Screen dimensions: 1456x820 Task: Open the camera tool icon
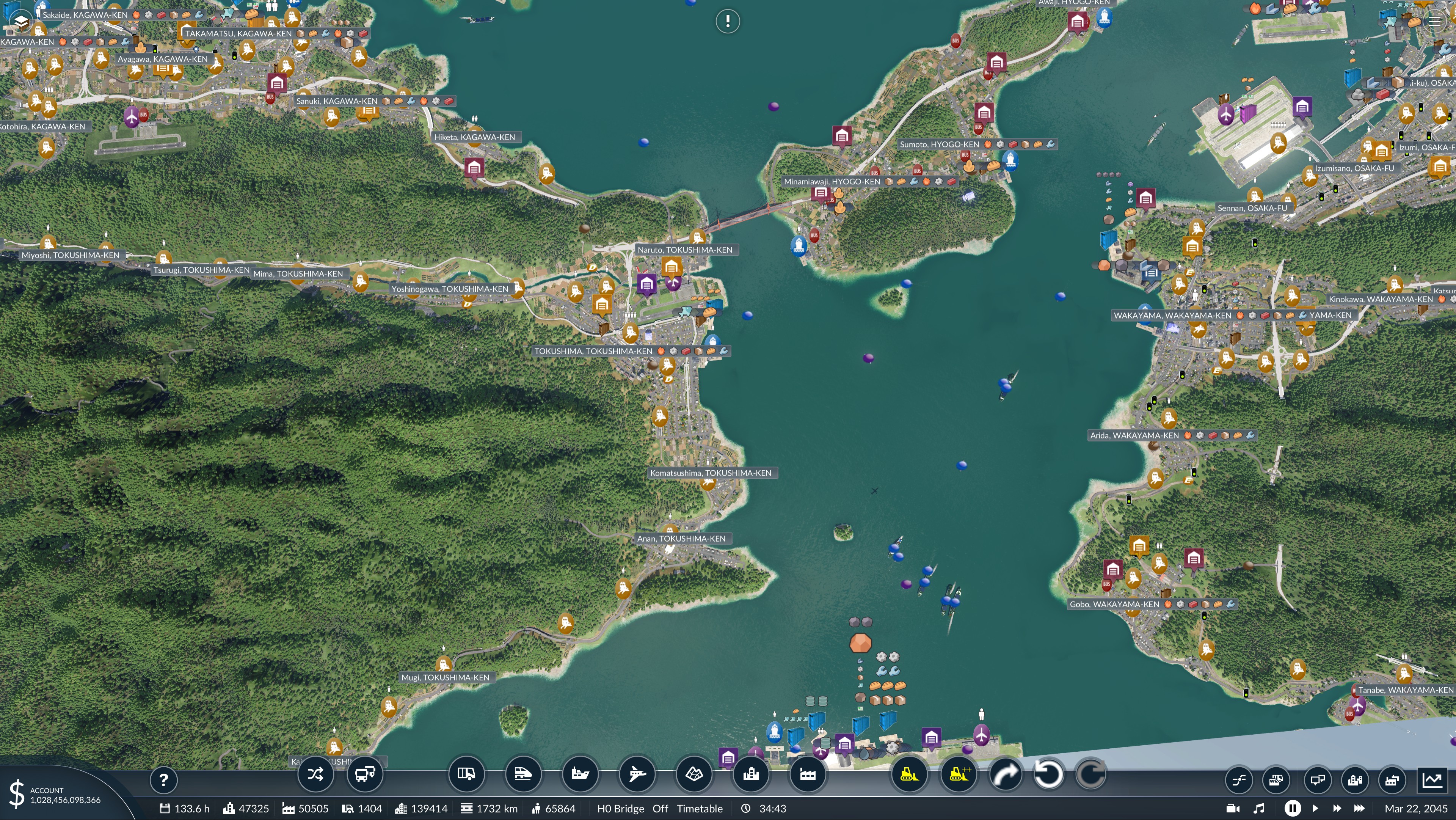(1233, 808)
